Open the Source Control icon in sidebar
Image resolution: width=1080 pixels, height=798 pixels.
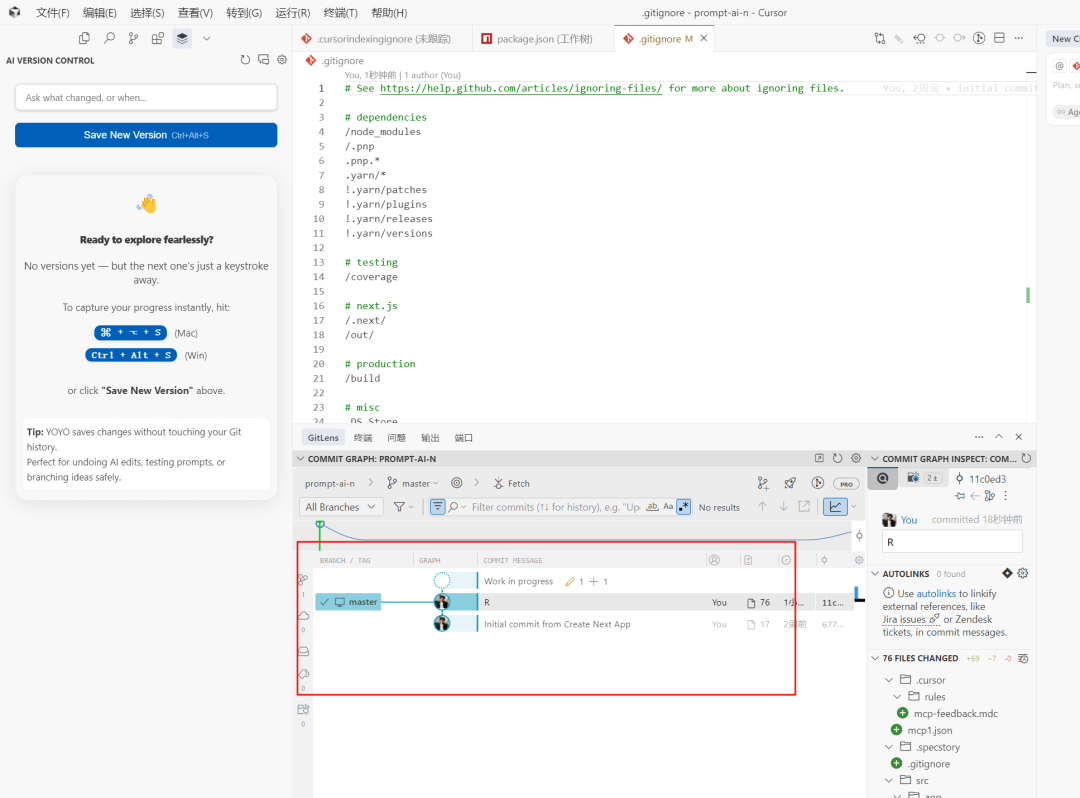[x=133, y=38]
